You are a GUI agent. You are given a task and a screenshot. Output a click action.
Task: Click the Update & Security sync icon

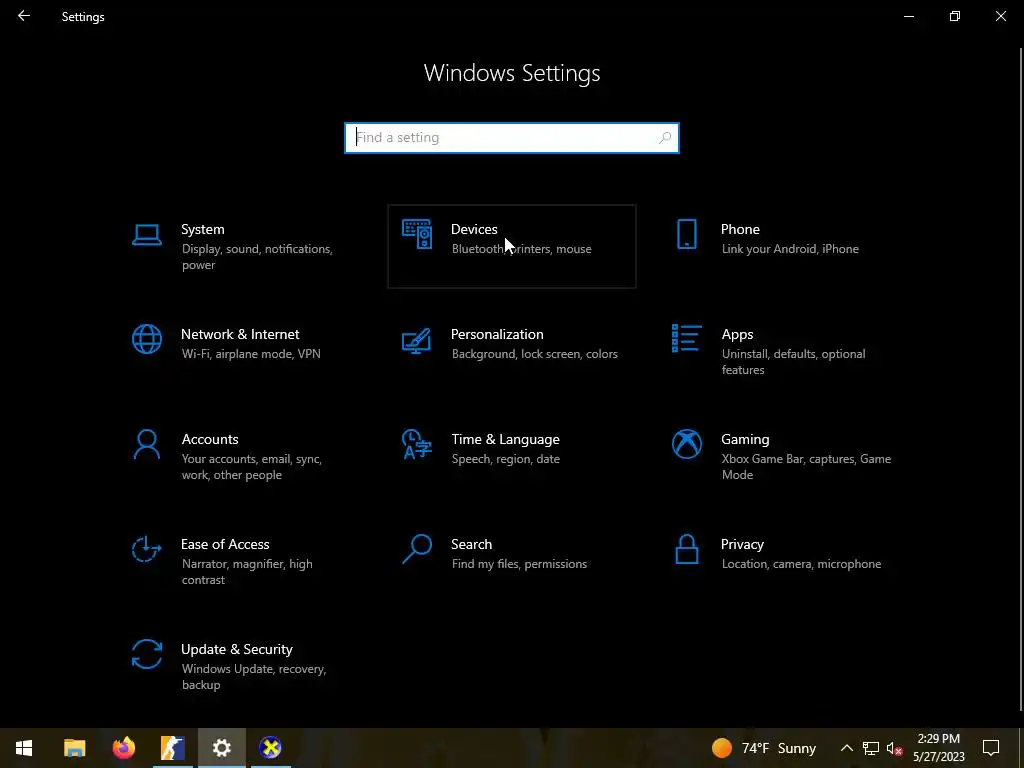146,654
